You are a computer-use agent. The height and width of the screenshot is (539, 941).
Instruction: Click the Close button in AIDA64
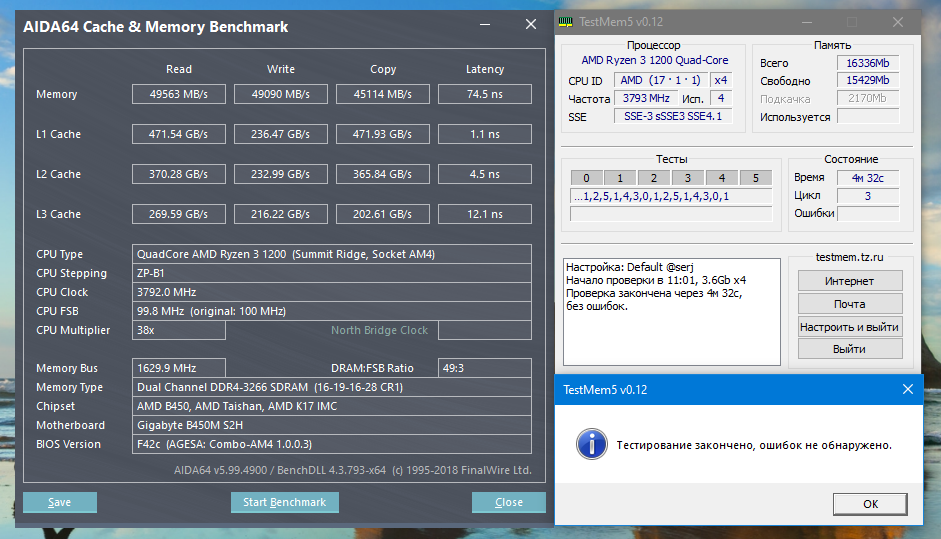(x=509, y=502)
